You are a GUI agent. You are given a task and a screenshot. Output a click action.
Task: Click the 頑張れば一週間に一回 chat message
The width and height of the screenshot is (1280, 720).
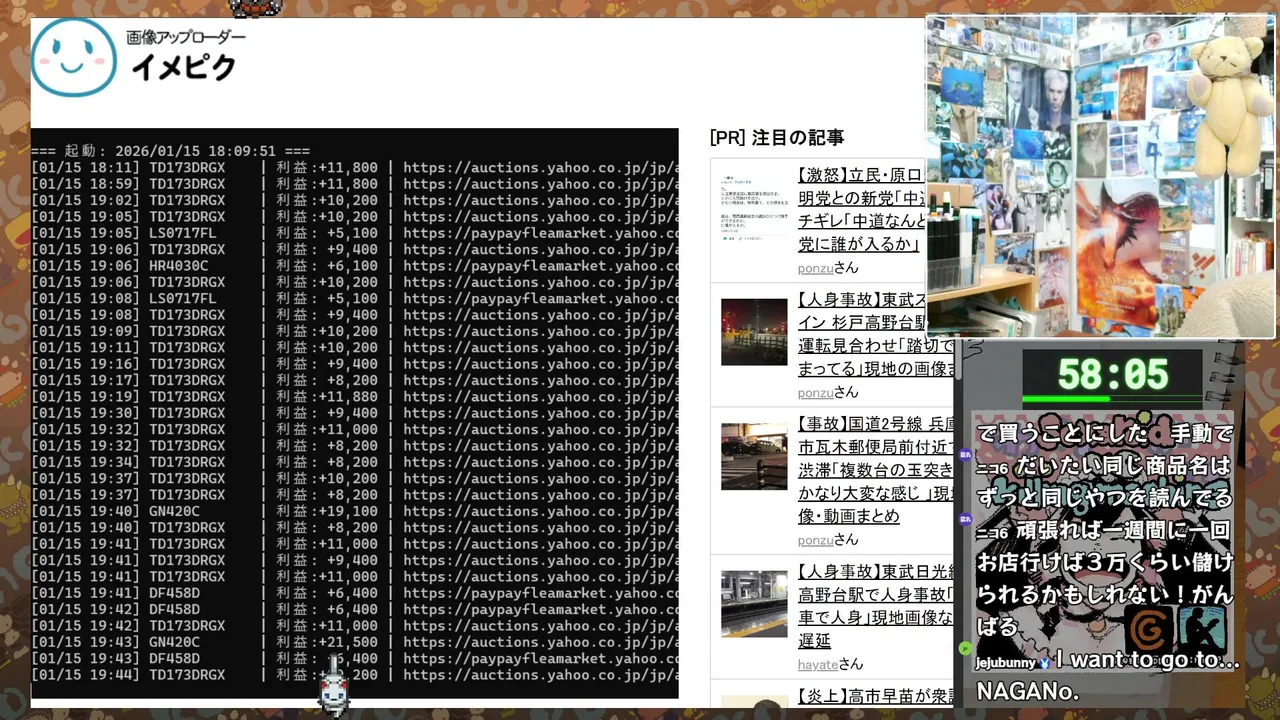[x=1104, y=579]
